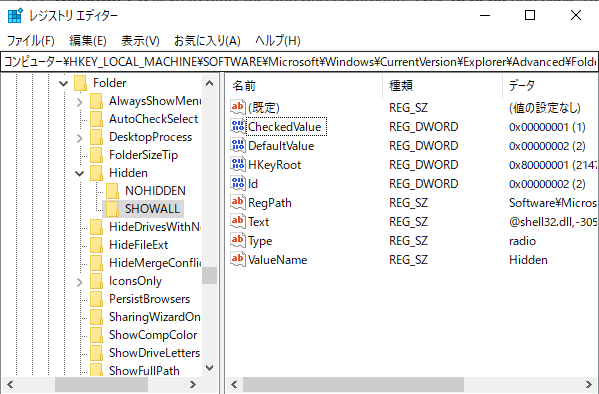
Task: Open the 編集(E) menu
Action: [x=87, y=41]
